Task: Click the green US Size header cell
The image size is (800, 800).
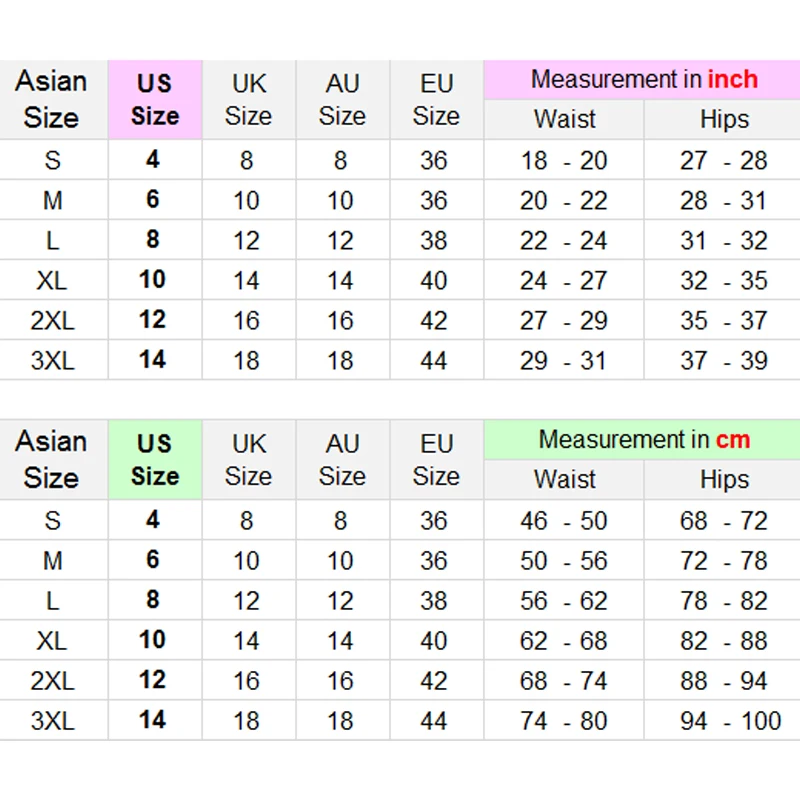Action: pyautogui.click(x=155, y=459)
